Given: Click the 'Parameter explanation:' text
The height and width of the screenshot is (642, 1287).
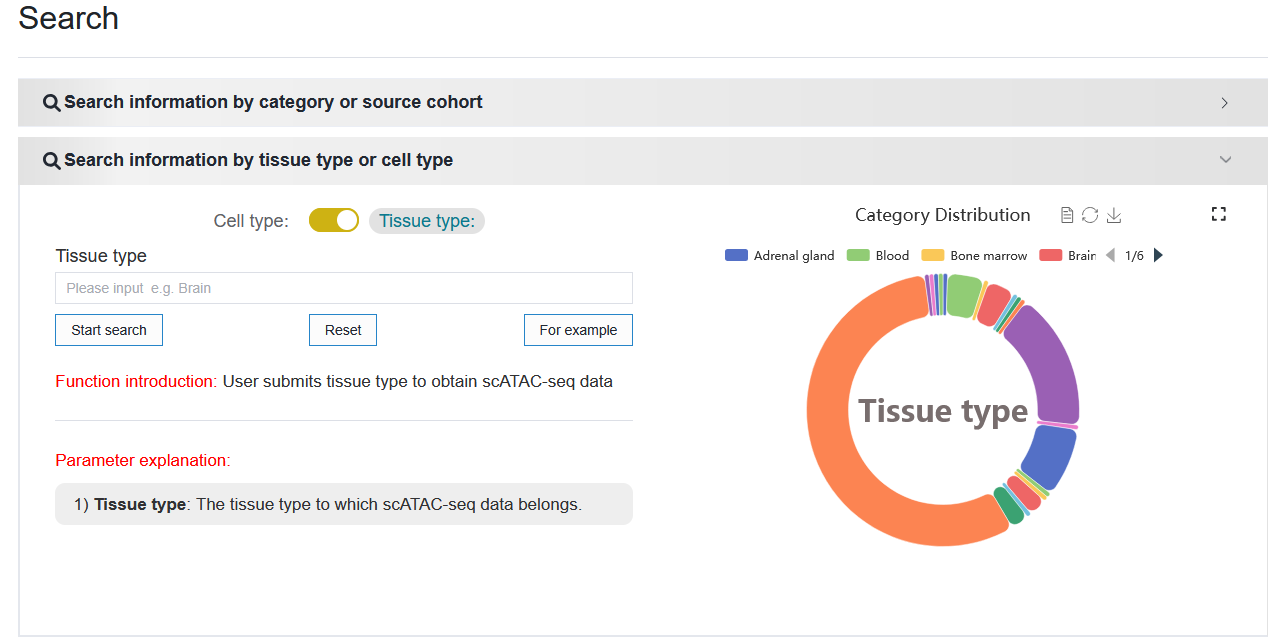Looking at the screenshot, I should pos(143,460).
